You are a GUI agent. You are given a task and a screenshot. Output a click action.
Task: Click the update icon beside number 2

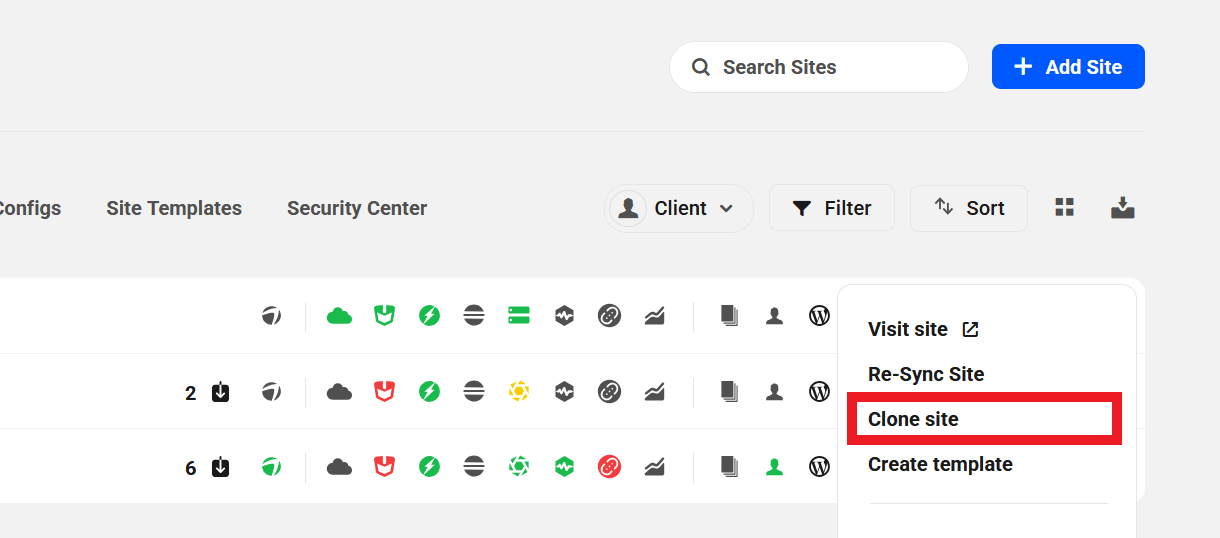coord(221,392)
